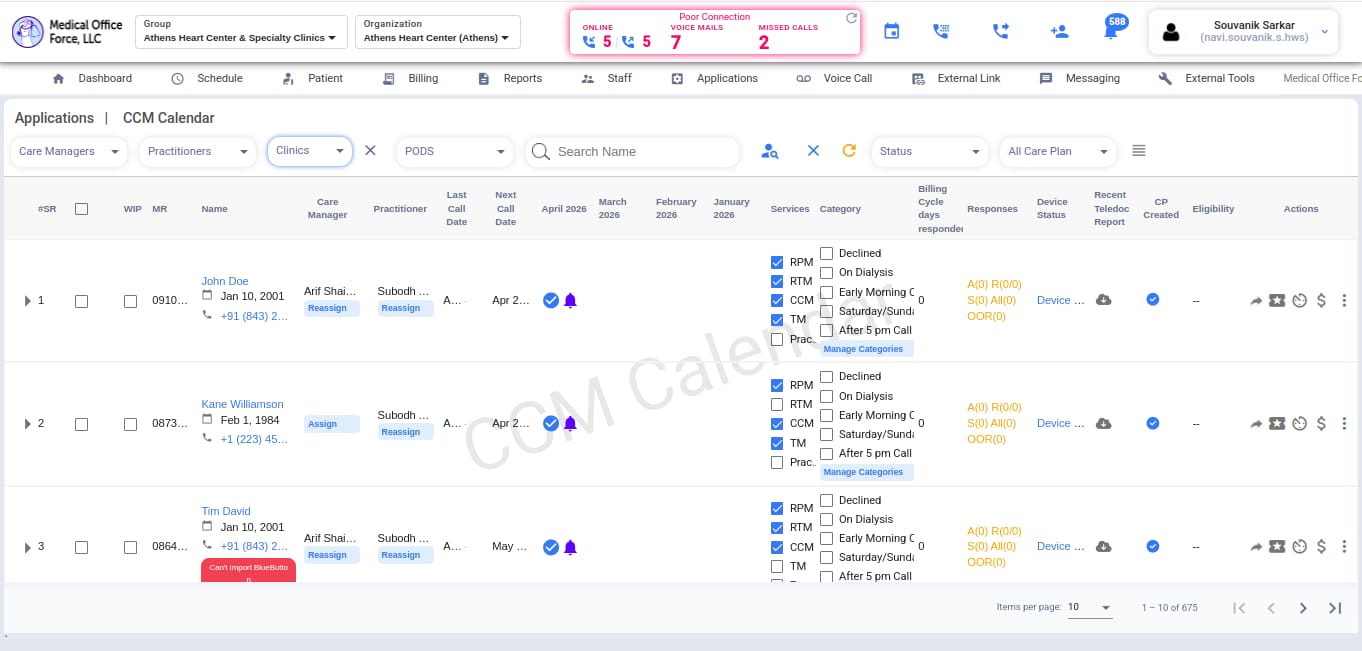Check On Dialysis category for Kane Williamson
Screen dimensions: 1362x651
tap(826, 396)
